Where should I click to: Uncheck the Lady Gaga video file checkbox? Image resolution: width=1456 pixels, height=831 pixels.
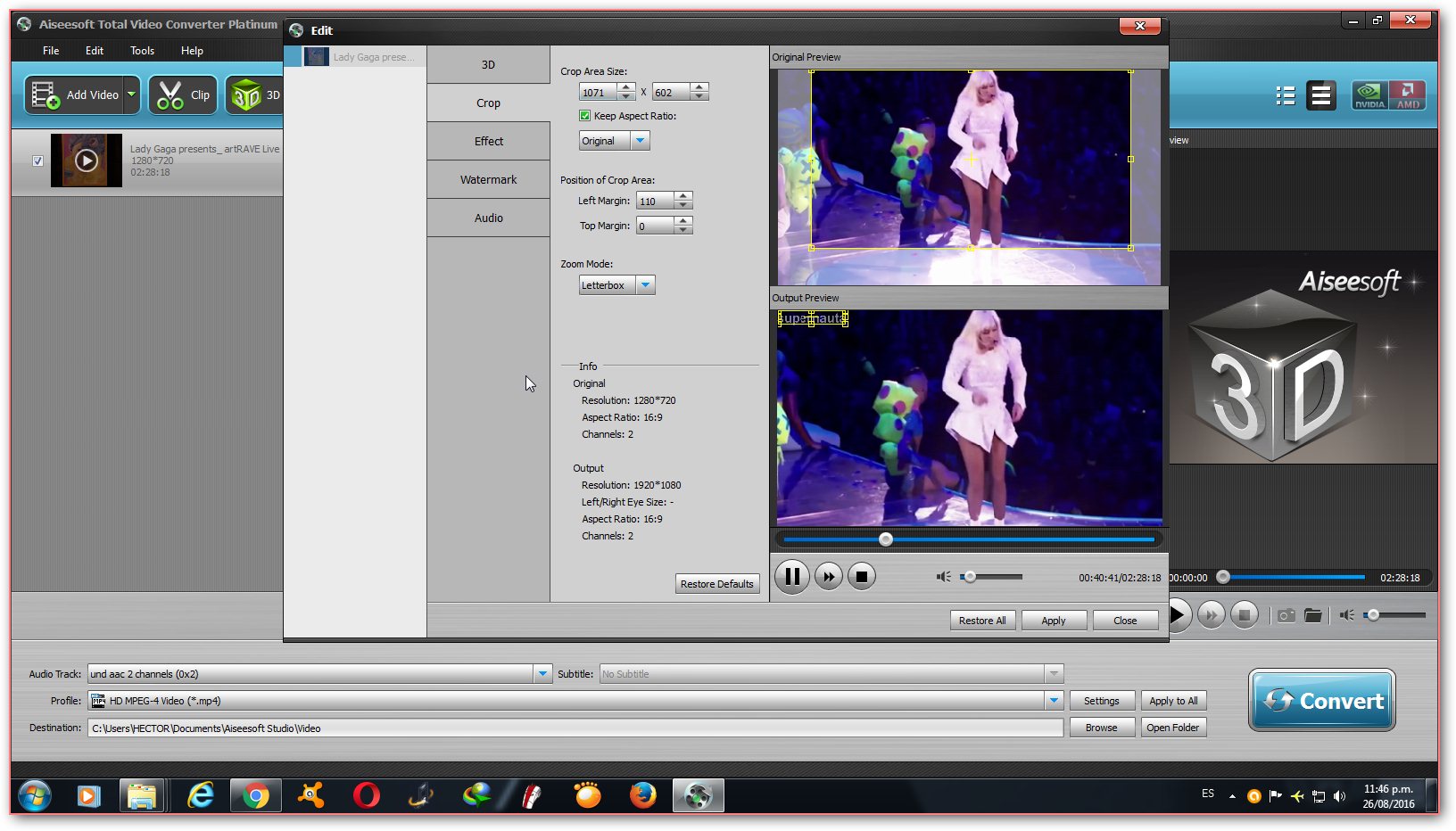(x=37, y=161)
